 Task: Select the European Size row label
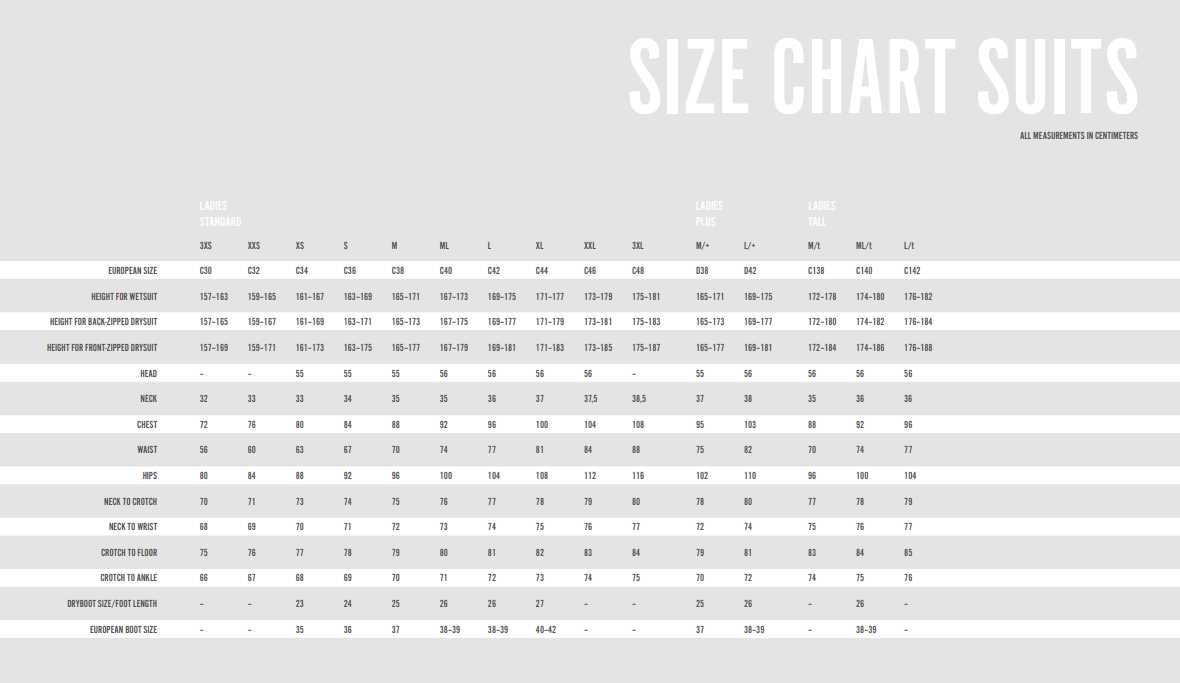(x=133, y=271)
